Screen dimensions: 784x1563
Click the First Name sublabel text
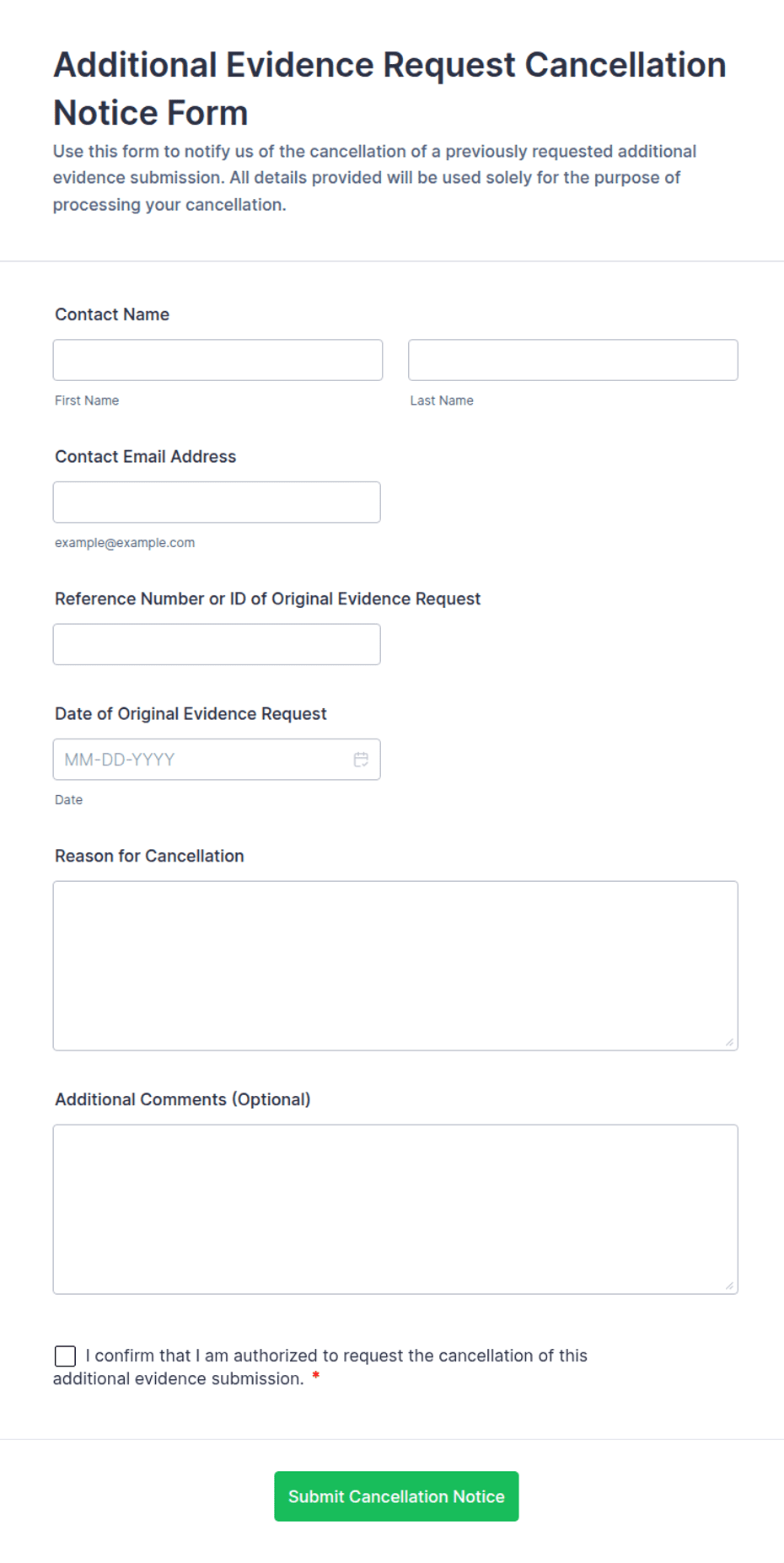pyautogui.click(x=87, y=400)
